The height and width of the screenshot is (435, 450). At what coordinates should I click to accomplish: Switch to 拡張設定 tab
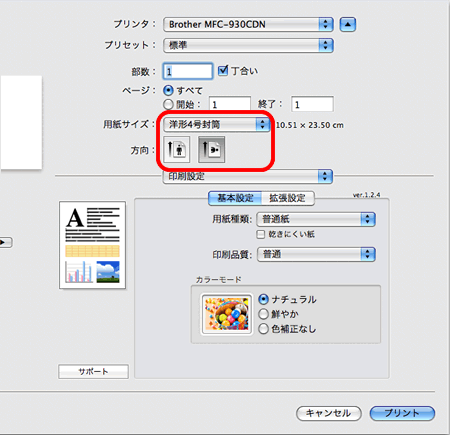(288, 198)
